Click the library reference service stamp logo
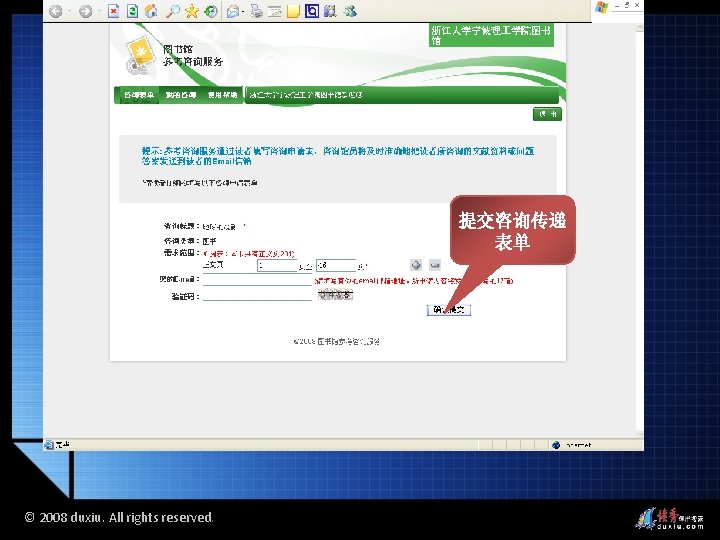Viewport: 720px width, 540px height. point(139,57)
